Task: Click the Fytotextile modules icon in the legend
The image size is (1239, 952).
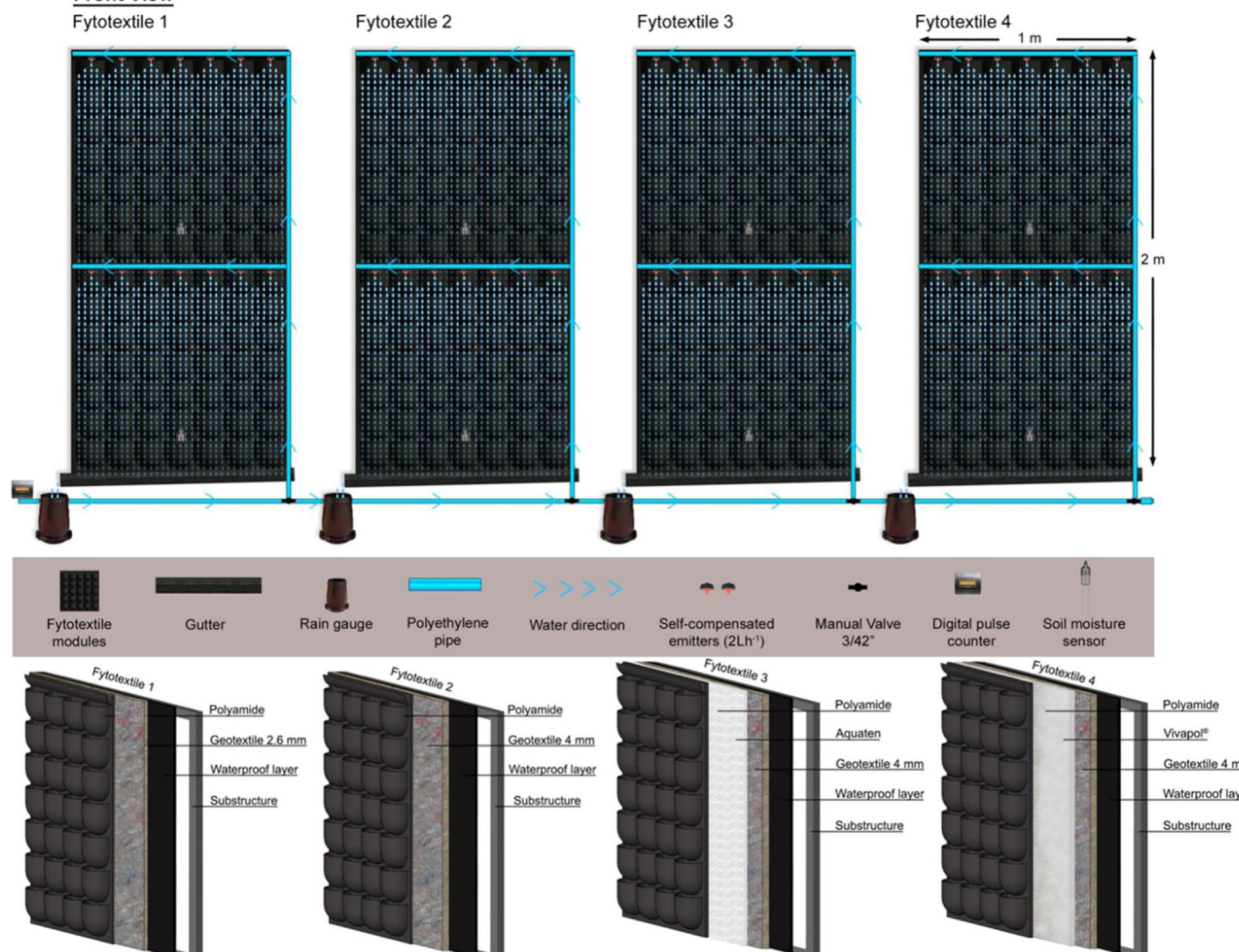Action: pyautogui.click(x=79, y=590)
